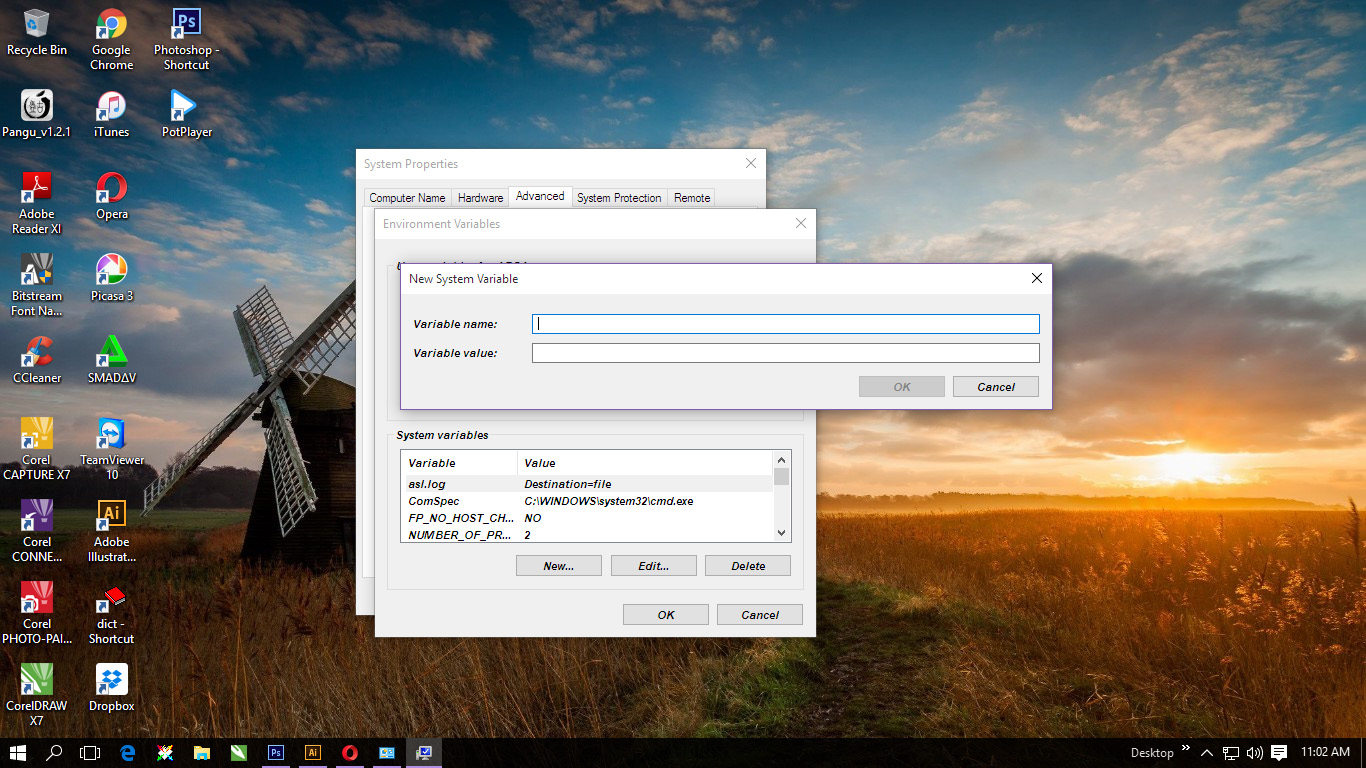Select the Dropbox desktop icon
The width and height of the screenshot is (1366, 768).
click(x=111, y=688)
